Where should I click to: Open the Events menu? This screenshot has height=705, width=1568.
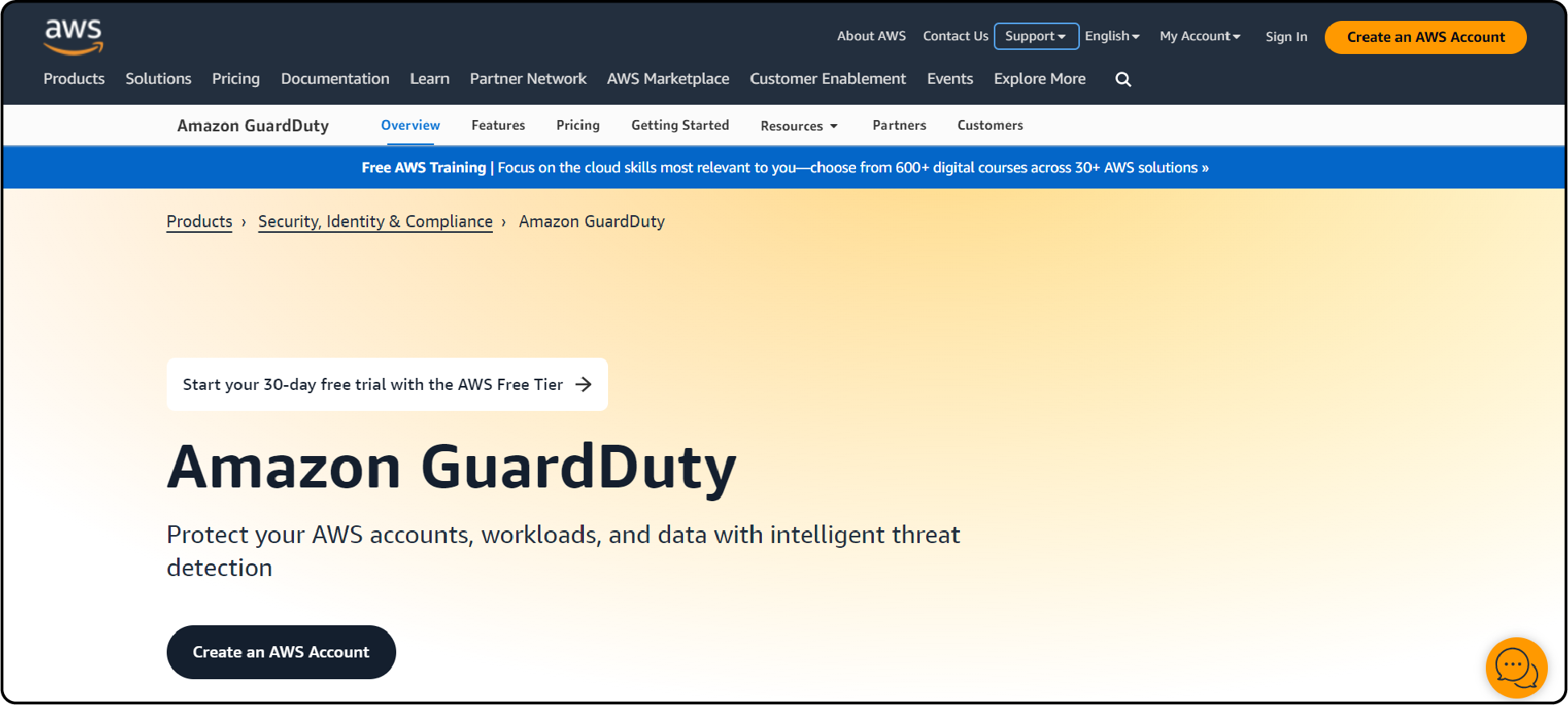pyautogui.click(x=950, y=79)
